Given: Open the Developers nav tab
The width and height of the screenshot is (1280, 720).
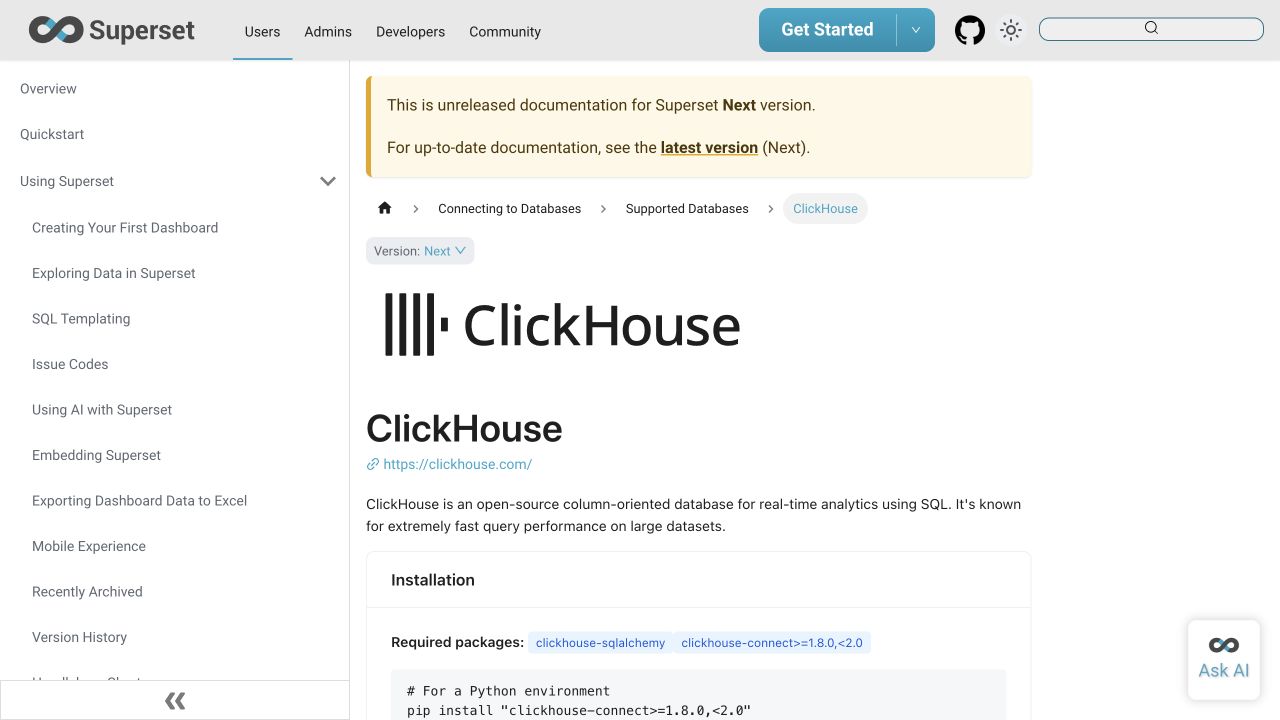Looking at the screenshot, I should 410,31.
